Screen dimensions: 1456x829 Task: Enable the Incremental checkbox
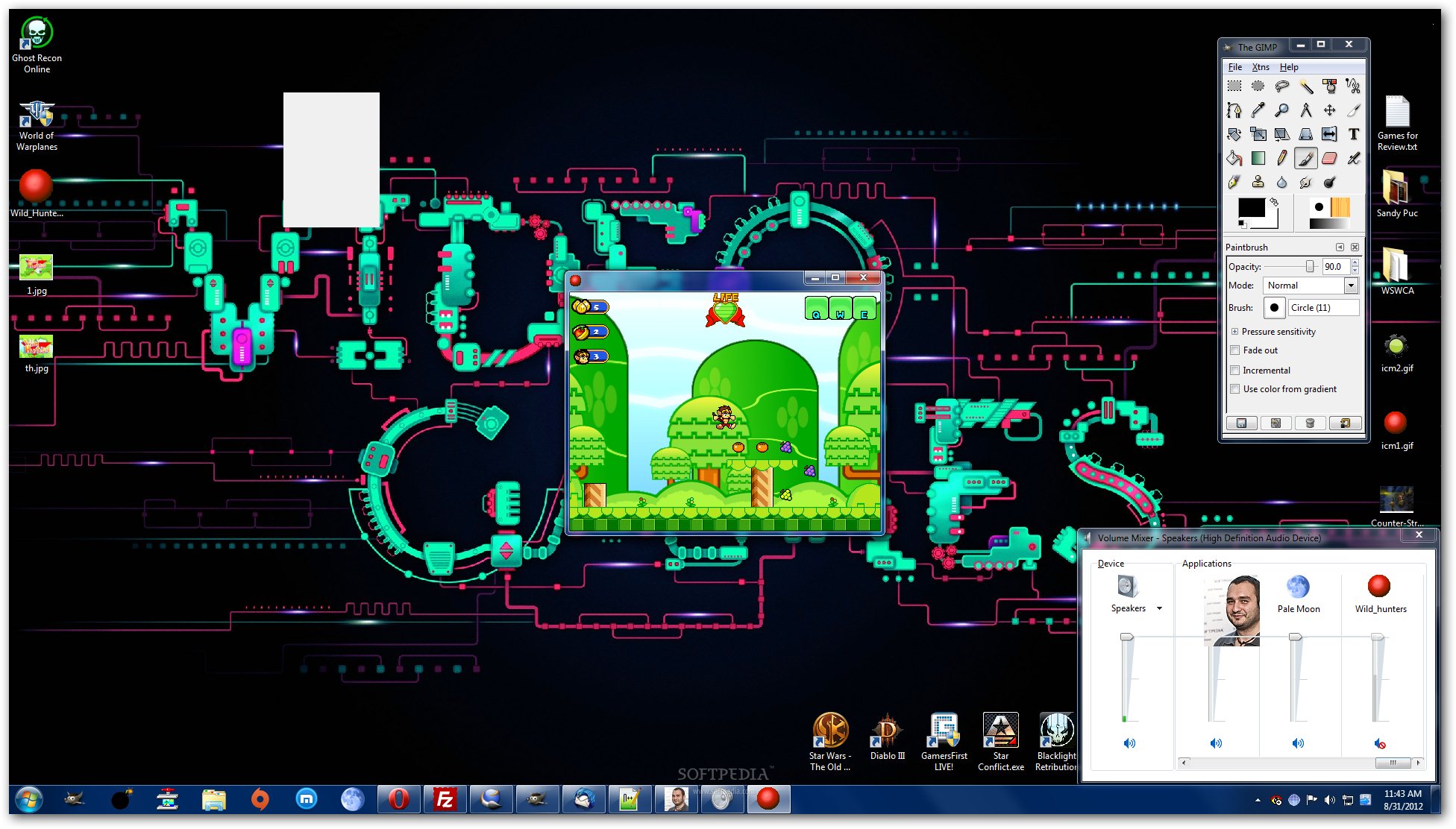(1235, 370)
